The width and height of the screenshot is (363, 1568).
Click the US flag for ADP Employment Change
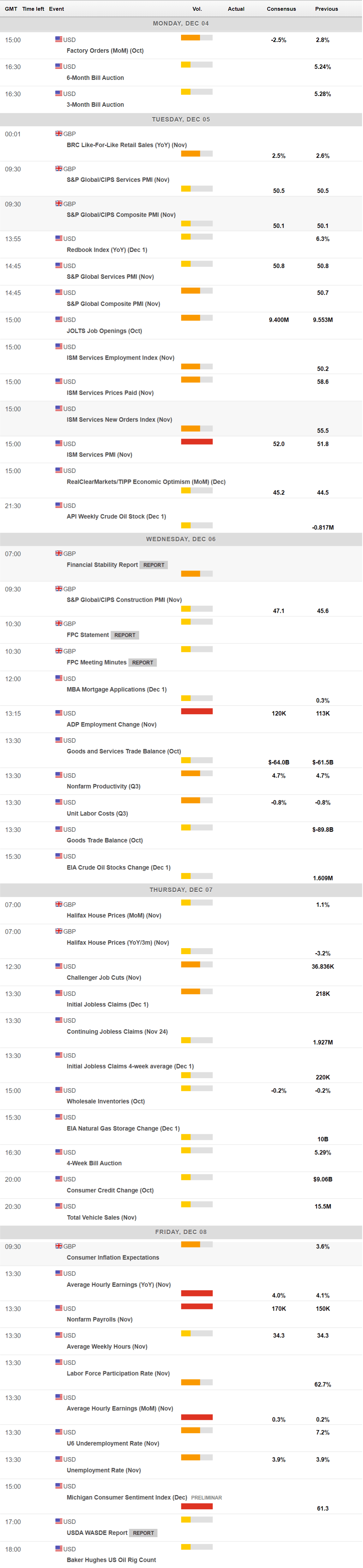click(58, 713)
